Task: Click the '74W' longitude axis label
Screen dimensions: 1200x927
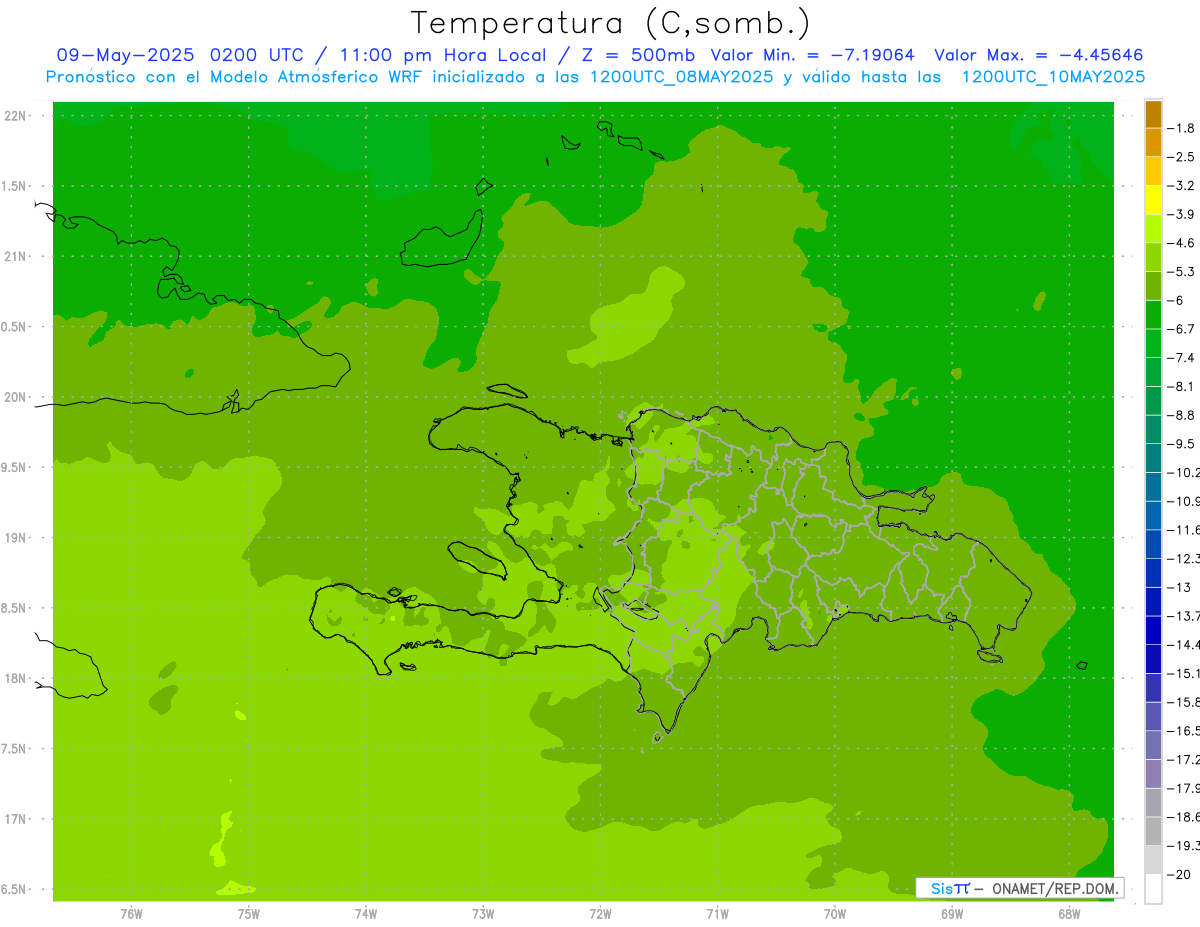Action: (x=366, y=914)
